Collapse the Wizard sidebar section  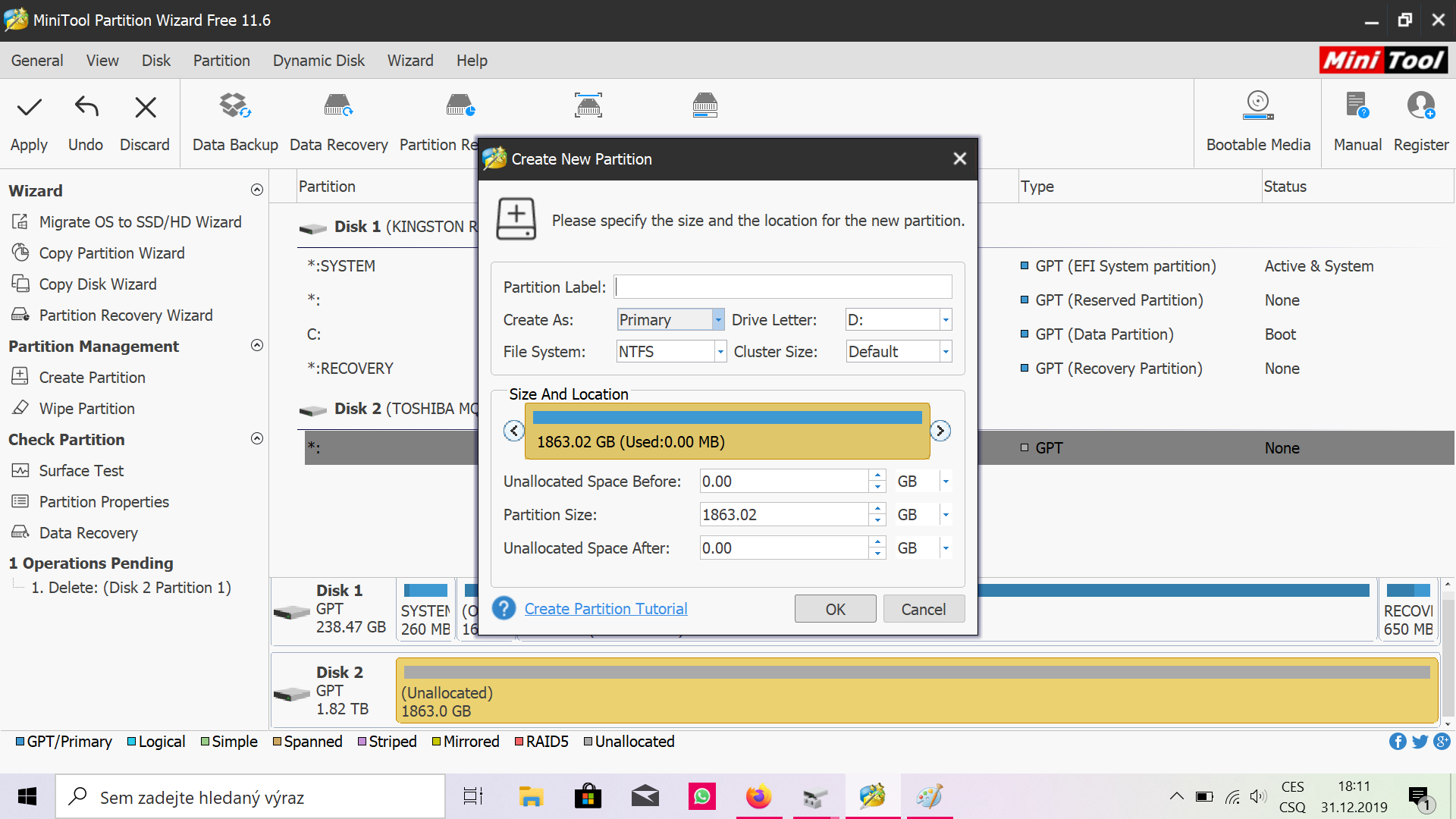tap(257, 190)
